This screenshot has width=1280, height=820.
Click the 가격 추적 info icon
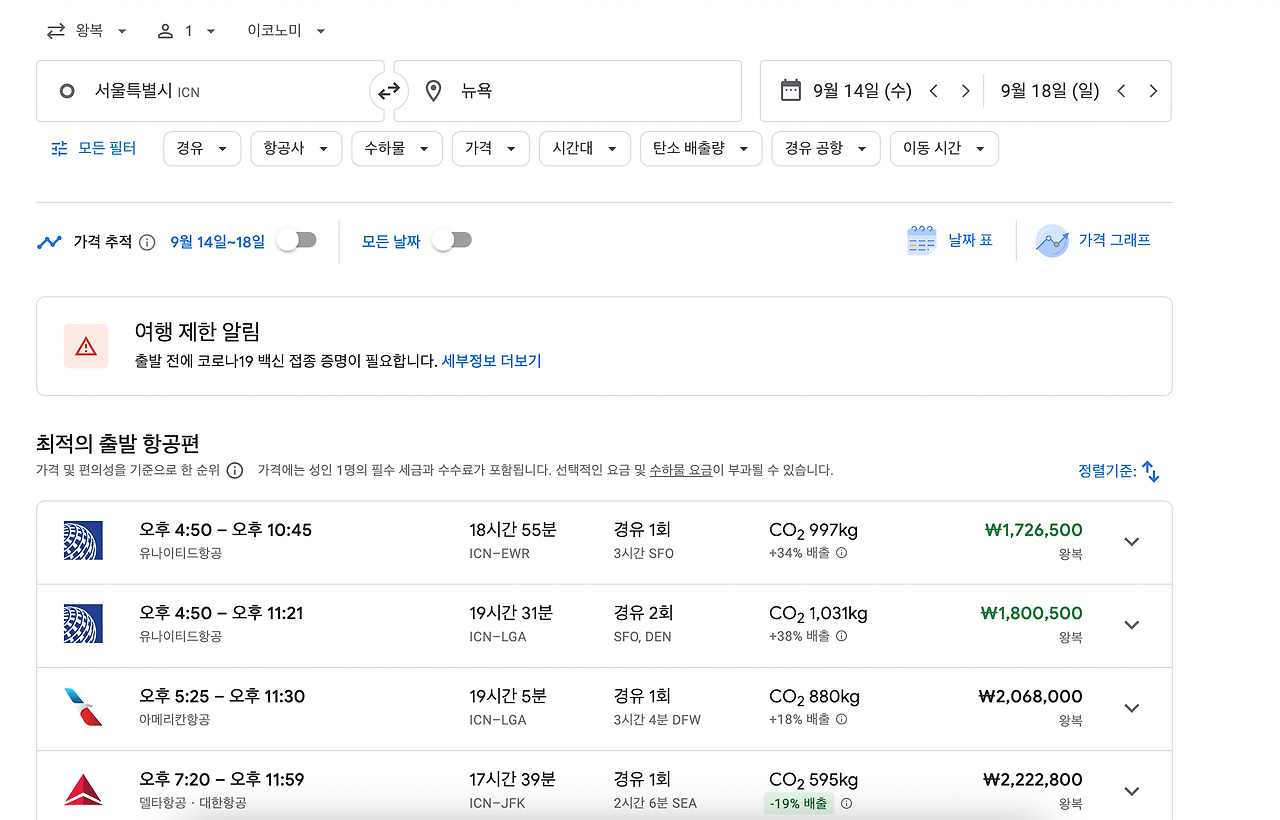click(146, 241)
